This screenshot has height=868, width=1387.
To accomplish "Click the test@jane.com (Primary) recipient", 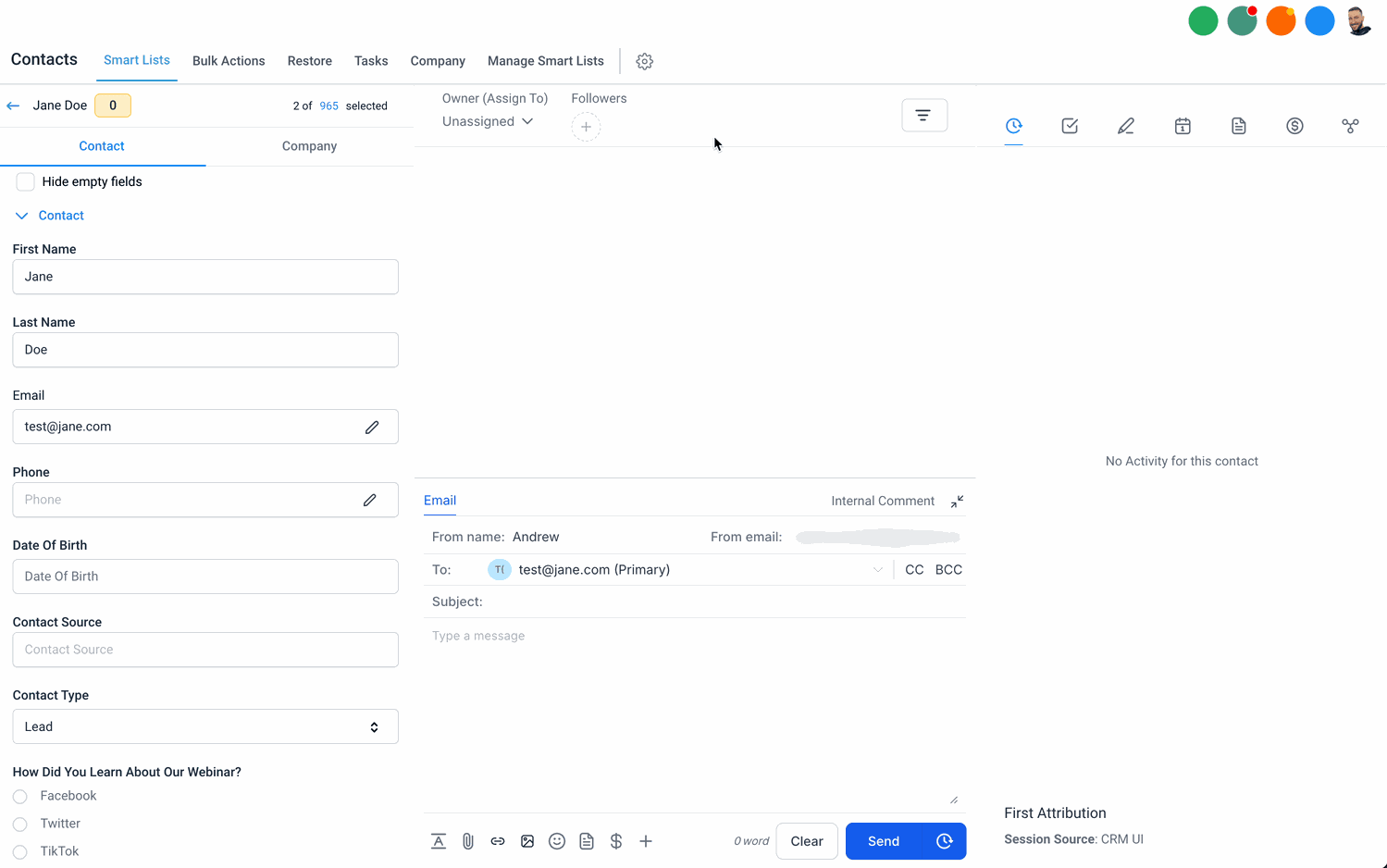I will [x=594, y=570].
